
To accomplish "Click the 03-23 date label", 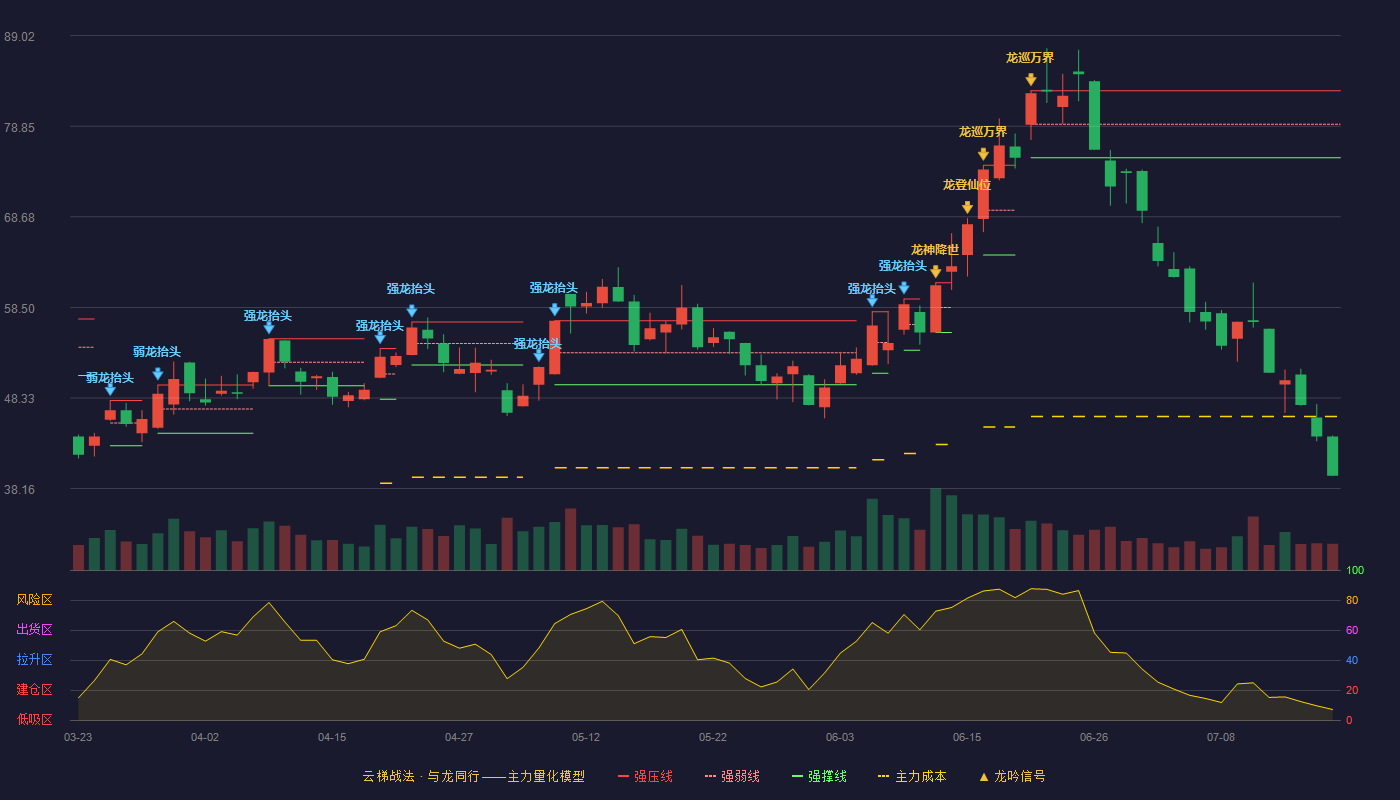I will coord(78,737).
